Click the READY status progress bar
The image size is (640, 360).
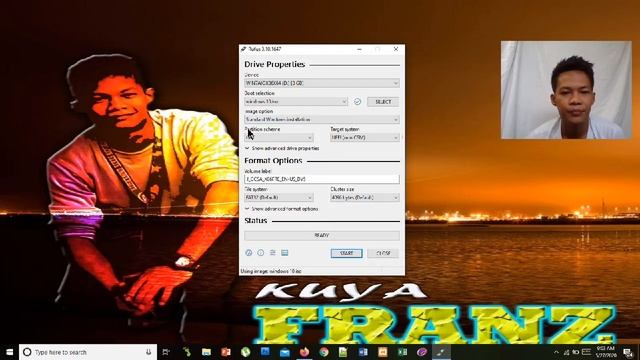tap(322, 236)
